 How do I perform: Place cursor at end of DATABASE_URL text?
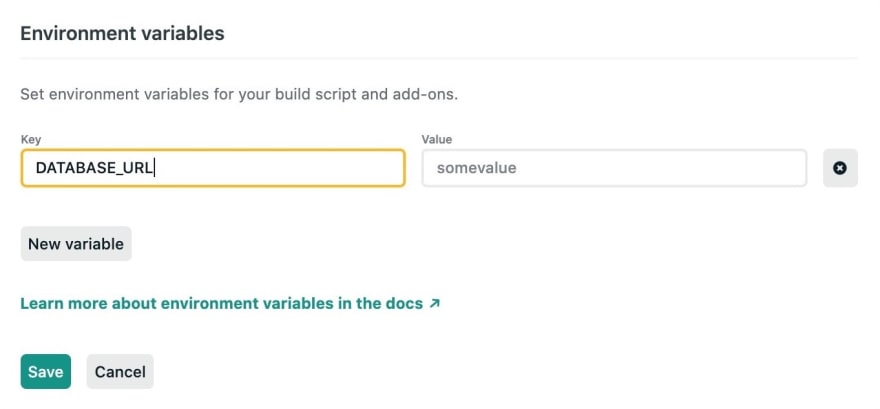154,168
